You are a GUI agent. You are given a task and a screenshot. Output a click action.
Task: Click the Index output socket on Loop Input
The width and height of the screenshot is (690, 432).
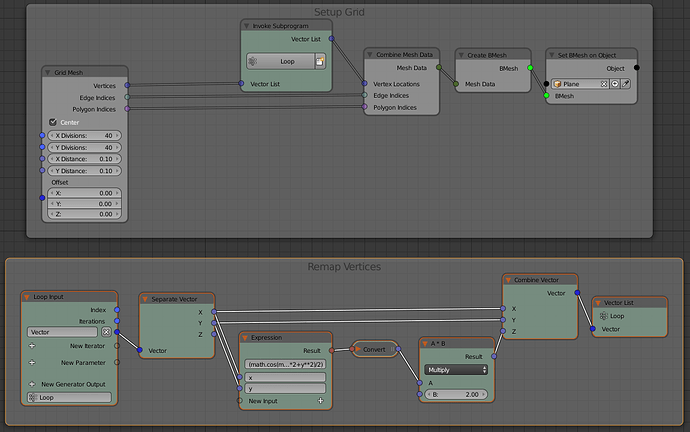[117, 310]
